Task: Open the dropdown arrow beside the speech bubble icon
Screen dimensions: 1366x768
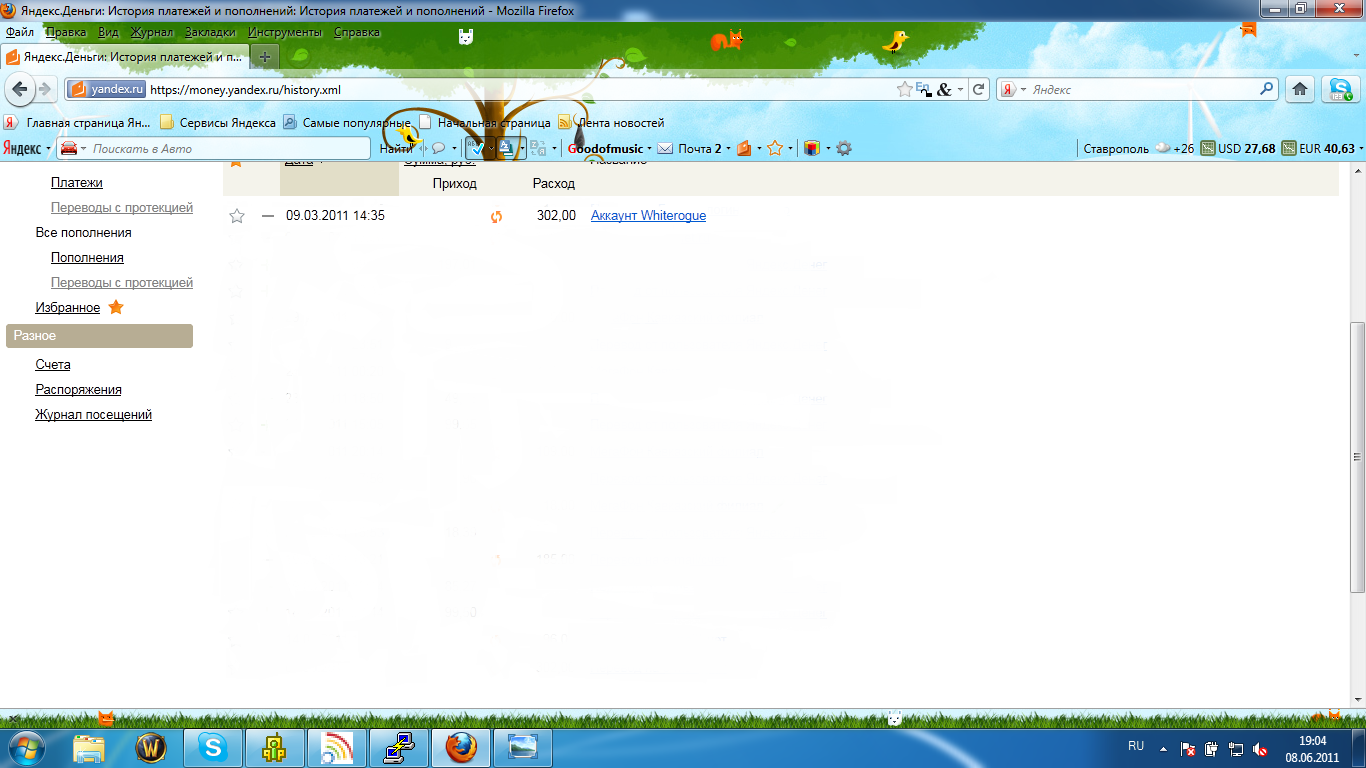Action: [454, 149]
